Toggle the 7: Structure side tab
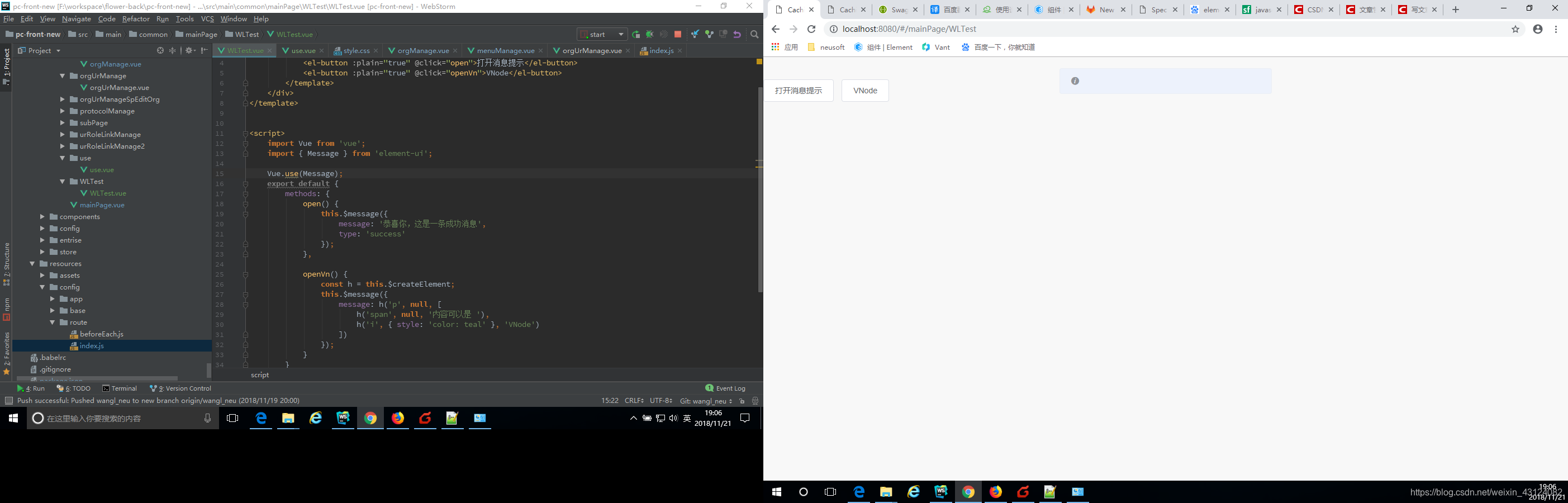The image size is (1568, 503). click(7, 264)
